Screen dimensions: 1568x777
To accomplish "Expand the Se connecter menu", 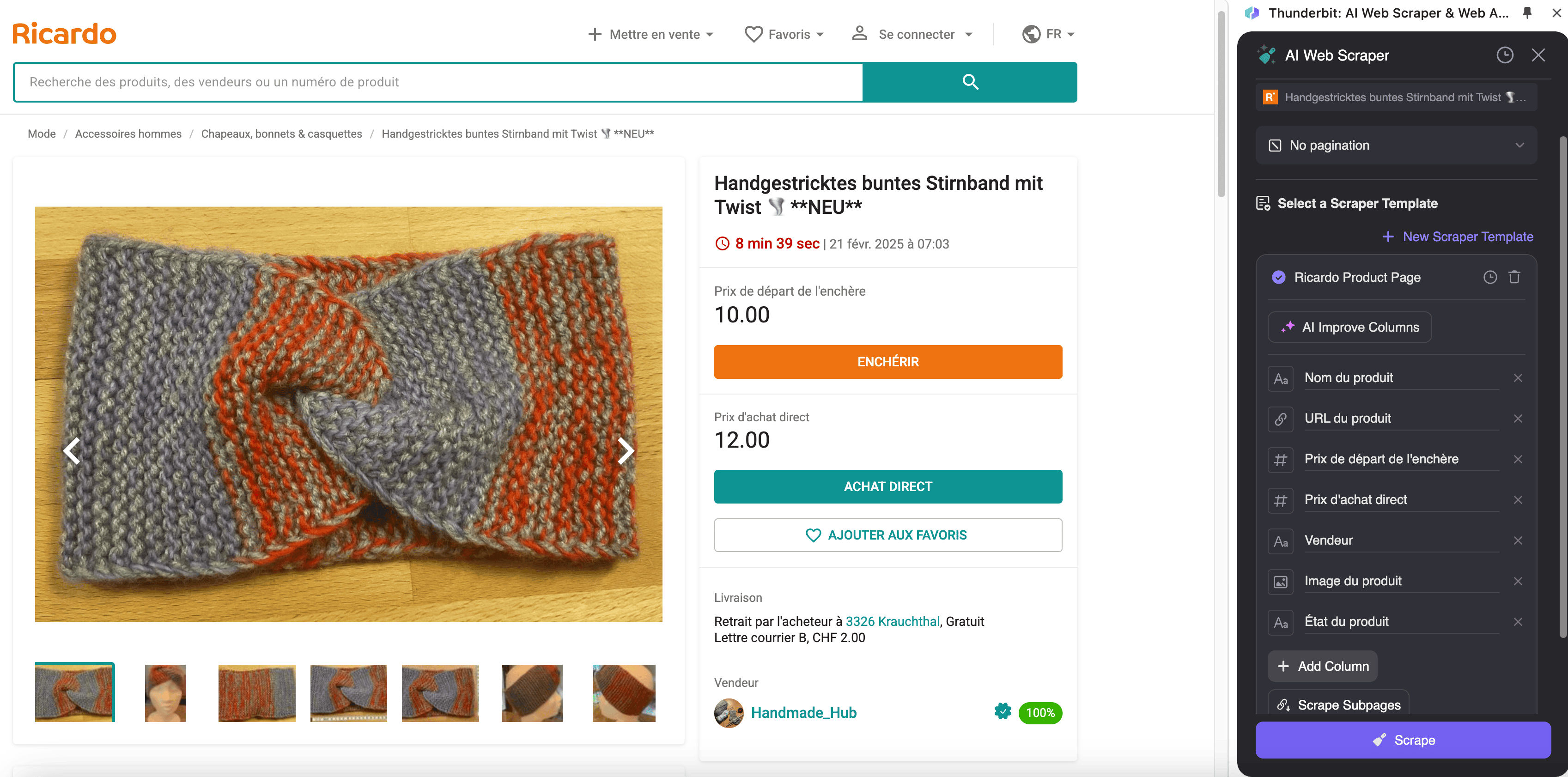I will (x=912, y=34).
